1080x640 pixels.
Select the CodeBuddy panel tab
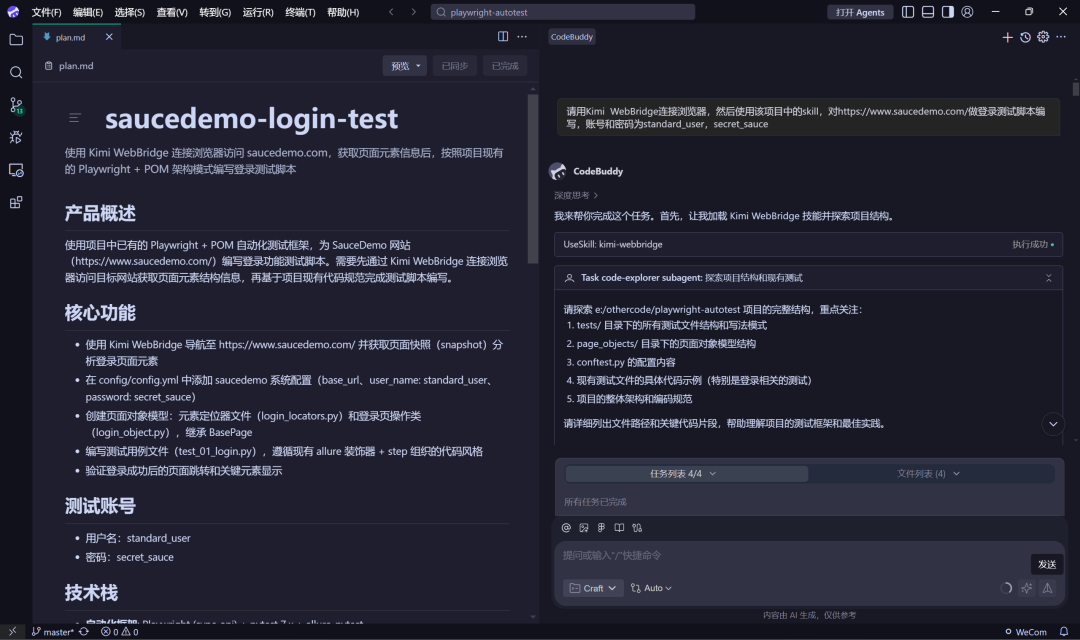[572, 37]
